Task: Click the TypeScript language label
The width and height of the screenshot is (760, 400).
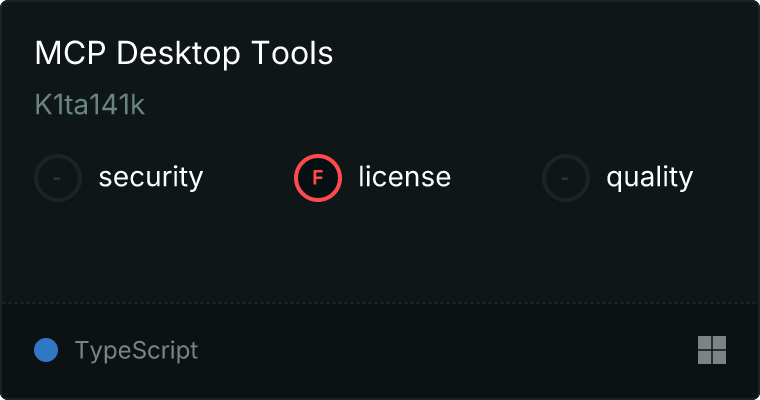Action: (x=136, y=351)
